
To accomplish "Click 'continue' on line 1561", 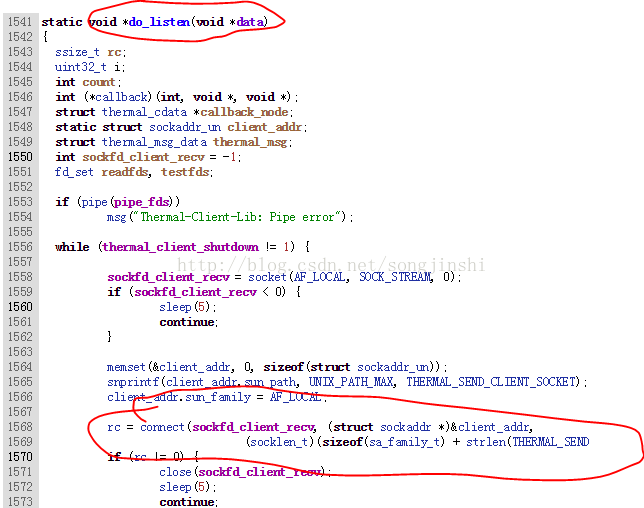I will tap(187, 322).
